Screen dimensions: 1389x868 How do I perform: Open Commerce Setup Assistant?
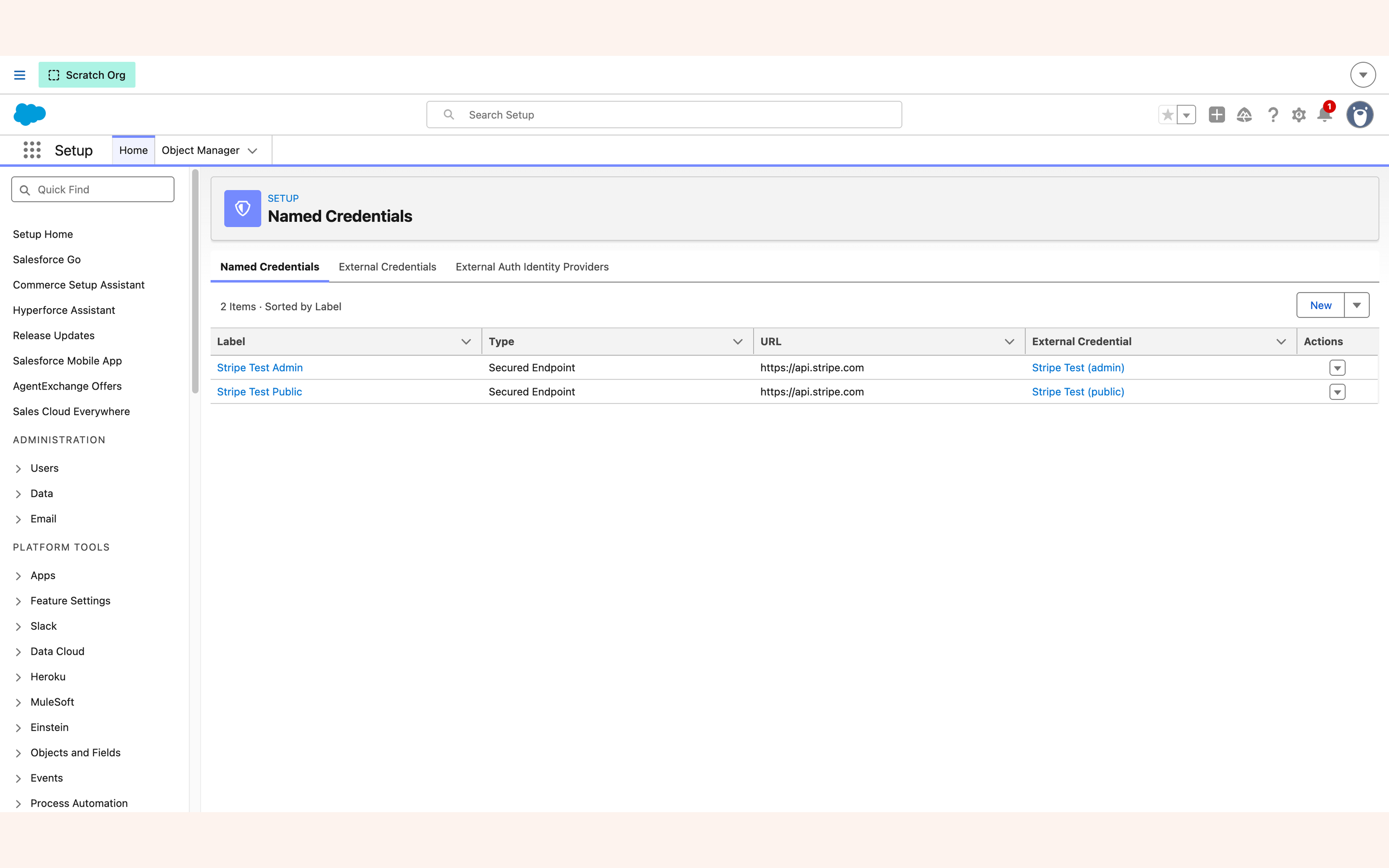(79, 285)
